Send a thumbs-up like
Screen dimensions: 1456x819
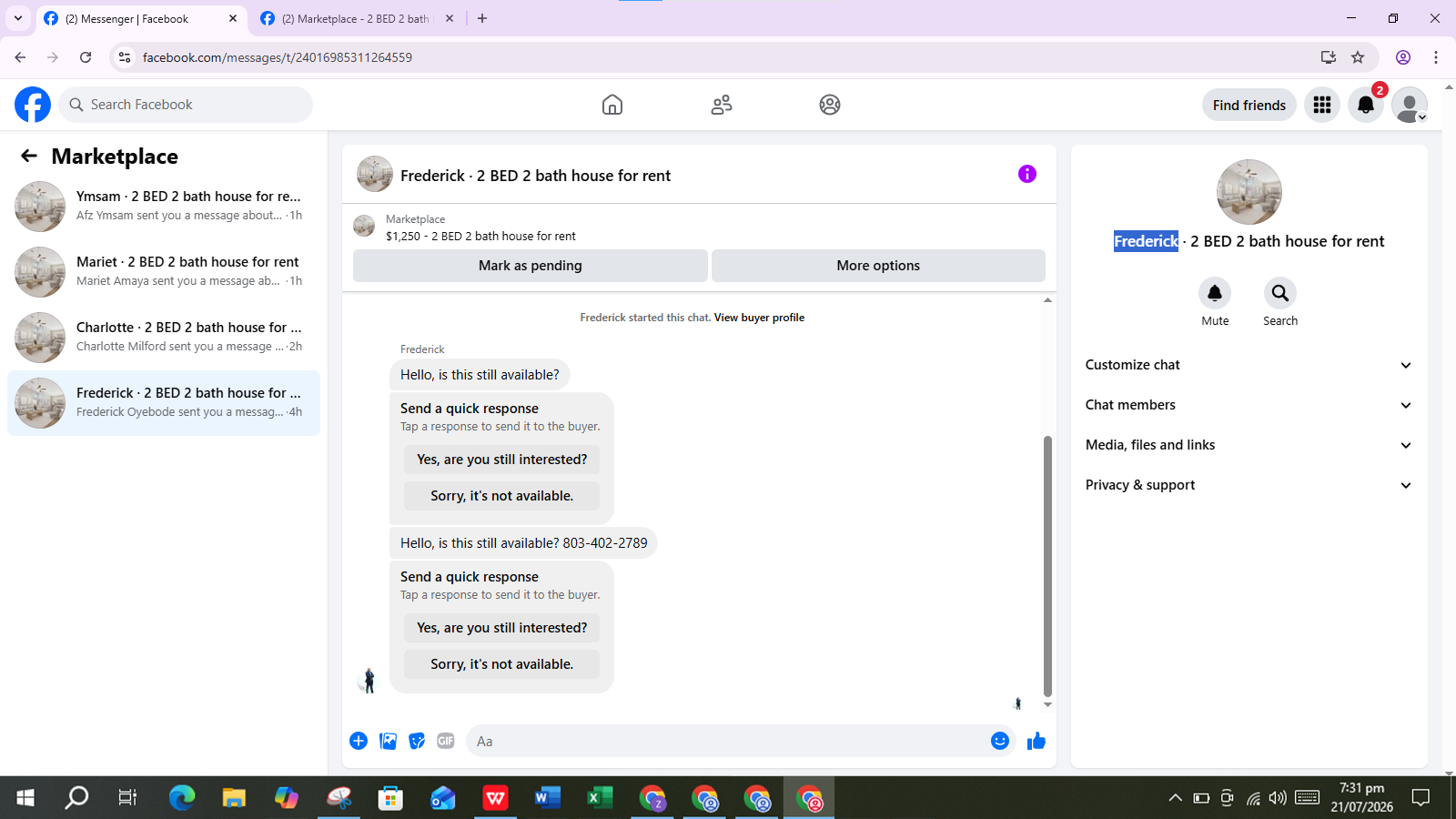coord(1036,741)
